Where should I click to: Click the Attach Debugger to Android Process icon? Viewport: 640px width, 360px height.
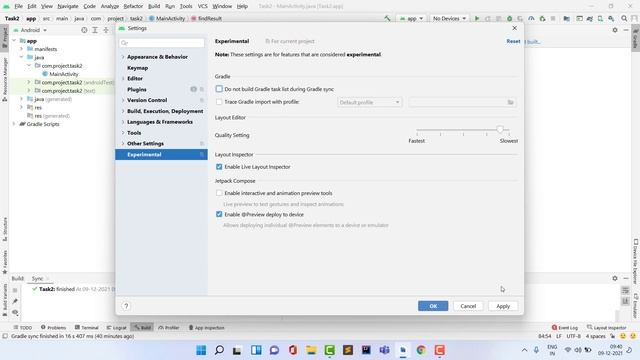[542, 18]
